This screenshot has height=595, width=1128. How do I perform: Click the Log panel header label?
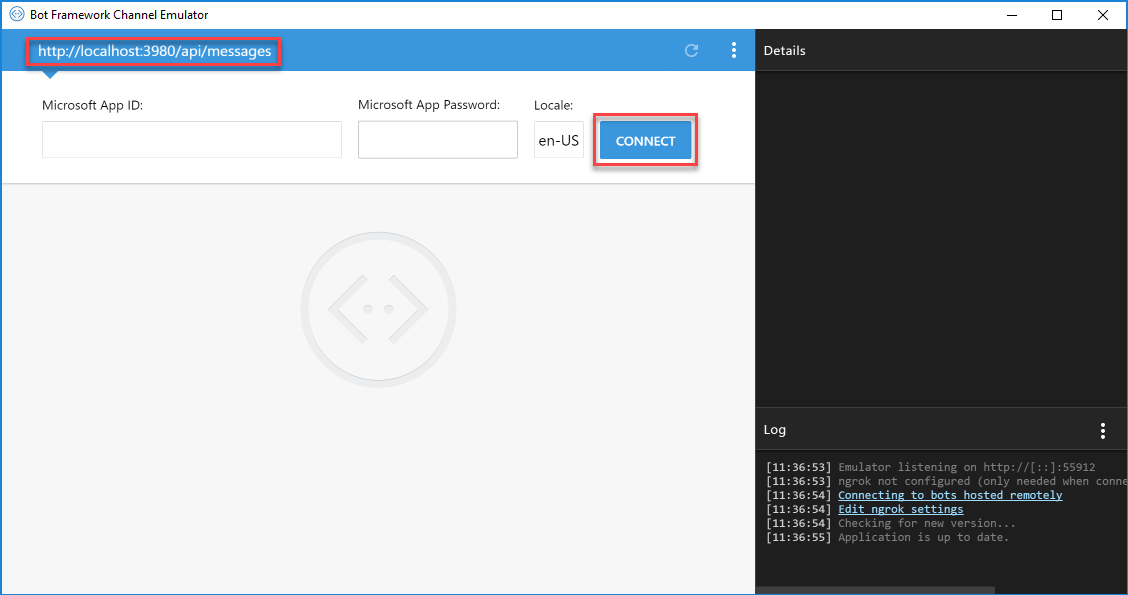774,430
